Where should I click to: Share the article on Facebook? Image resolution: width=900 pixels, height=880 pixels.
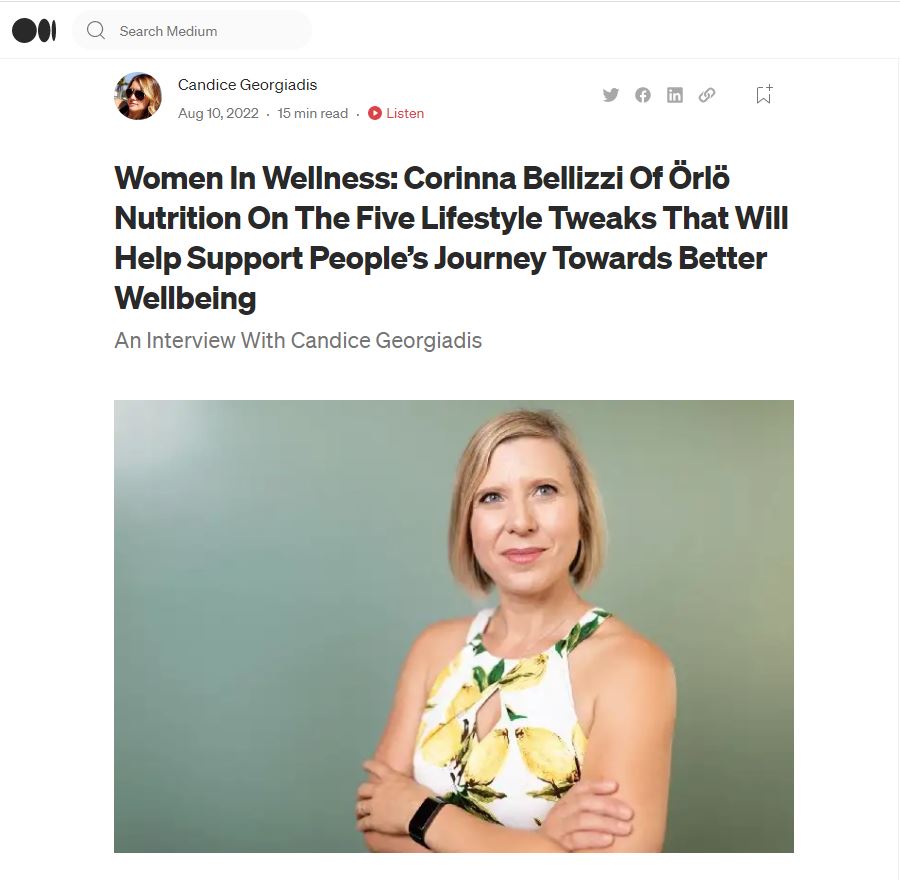pyautogui.click(x=643, y=94)
